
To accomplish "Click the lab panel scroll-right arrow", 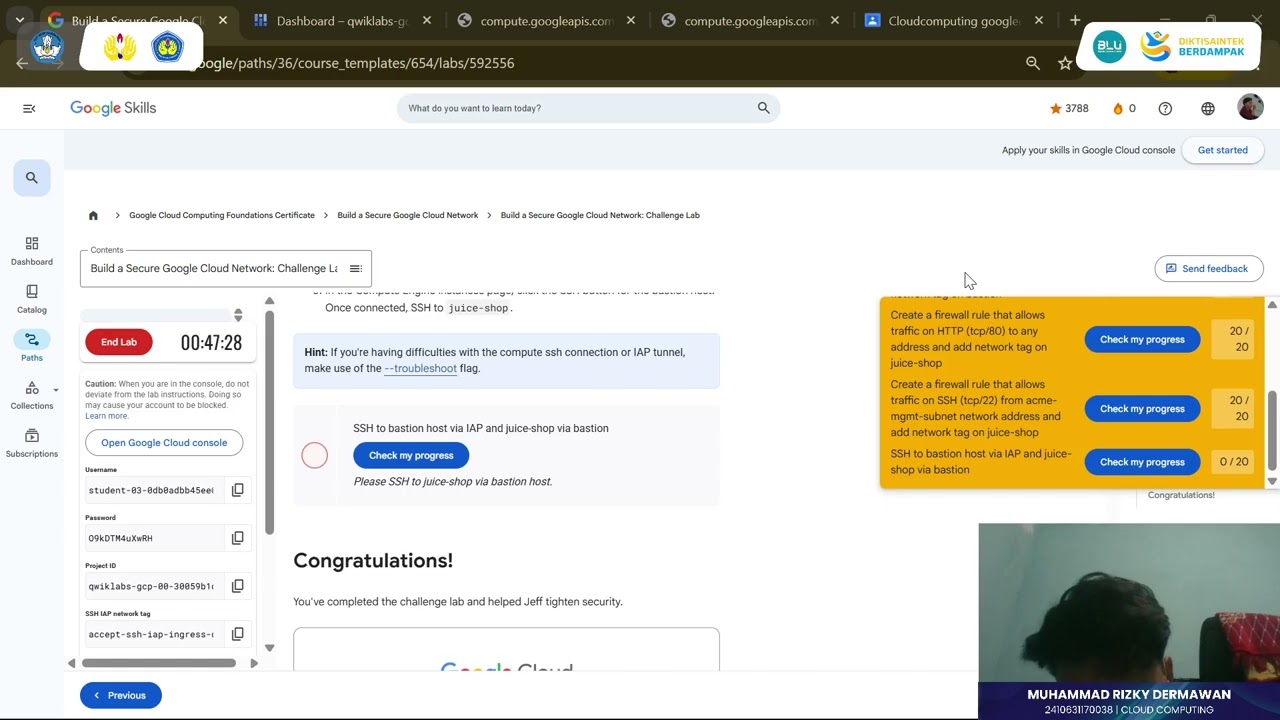I will coord(254,663).
